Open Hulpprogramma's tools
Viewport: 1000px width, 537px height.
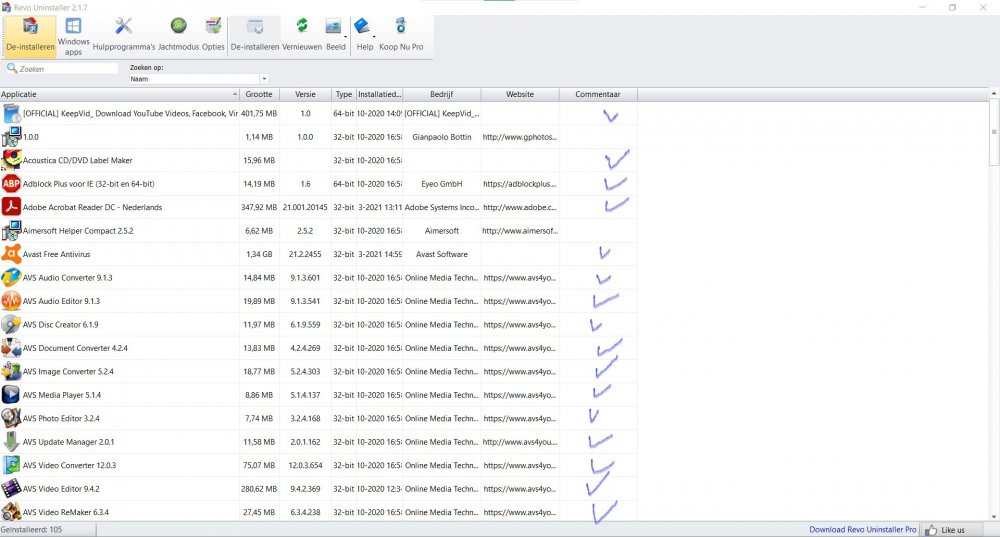click(124, 34)
